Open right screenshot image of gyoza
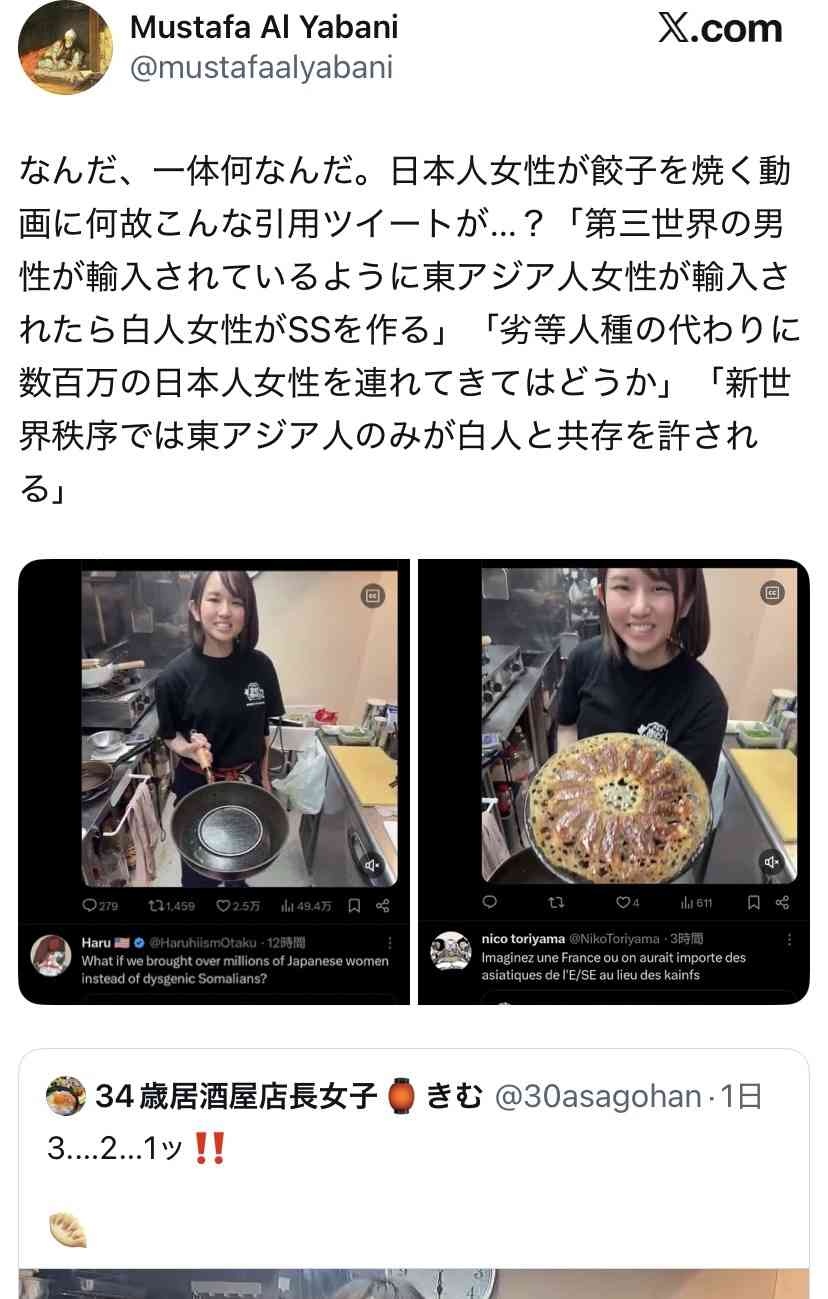This screenshot has height=1299, width=828. (x=613, y=782)
